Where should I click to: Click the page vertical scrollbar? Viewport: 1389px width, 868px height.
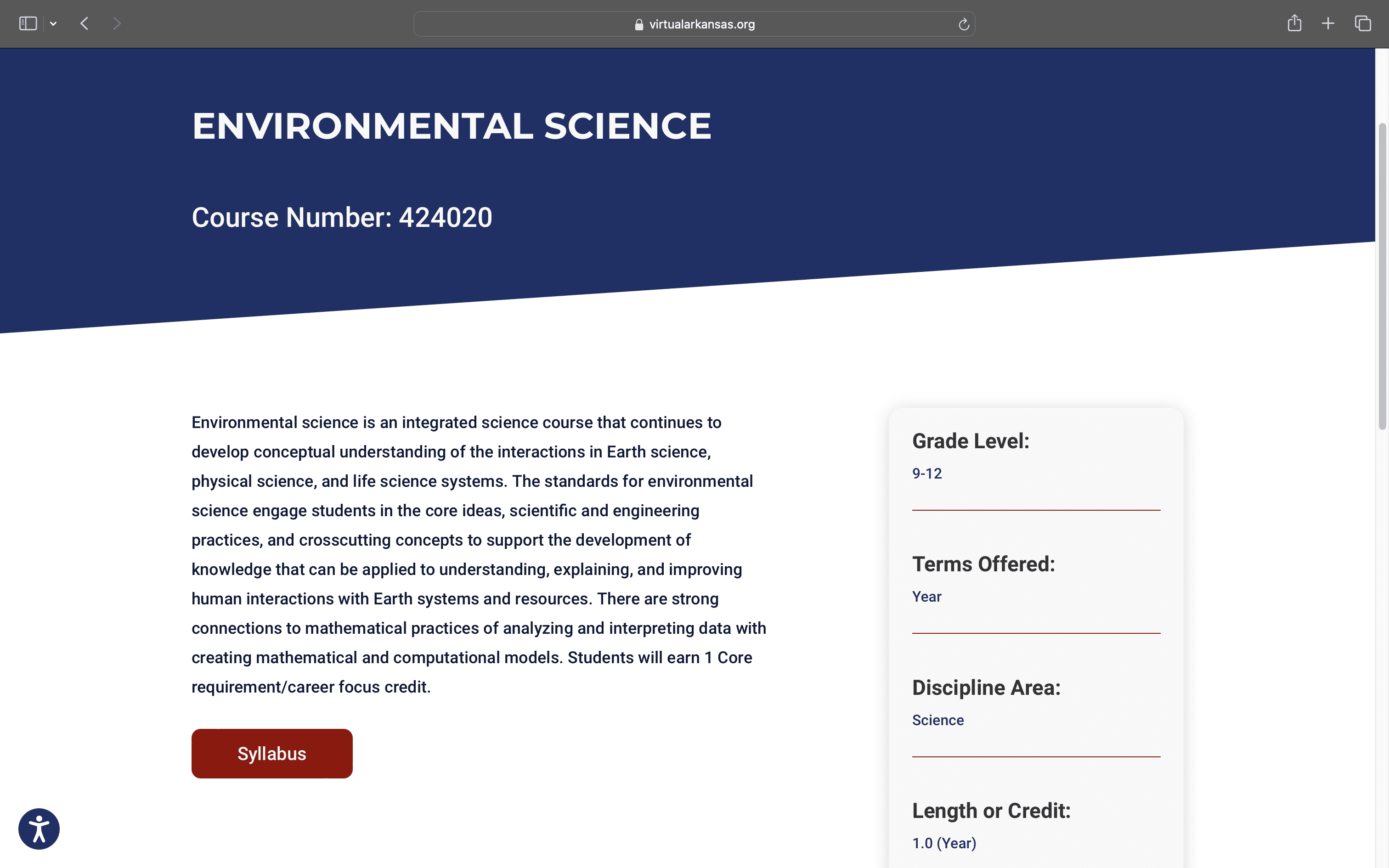[x=1382, y=276]
